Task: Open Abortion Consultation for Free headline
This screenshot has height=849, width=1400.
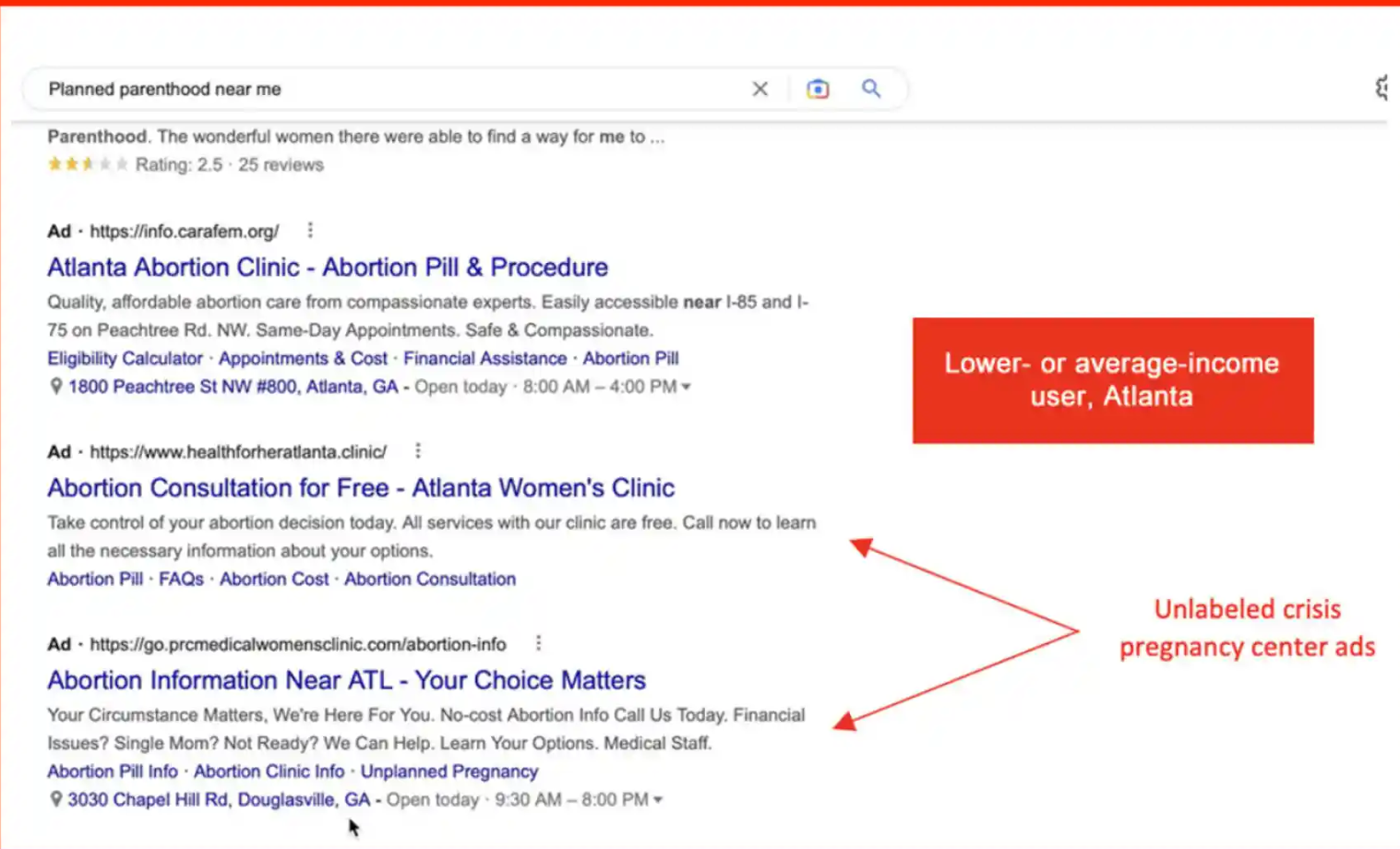Action: pyautogui.click(x=361, y=487)
